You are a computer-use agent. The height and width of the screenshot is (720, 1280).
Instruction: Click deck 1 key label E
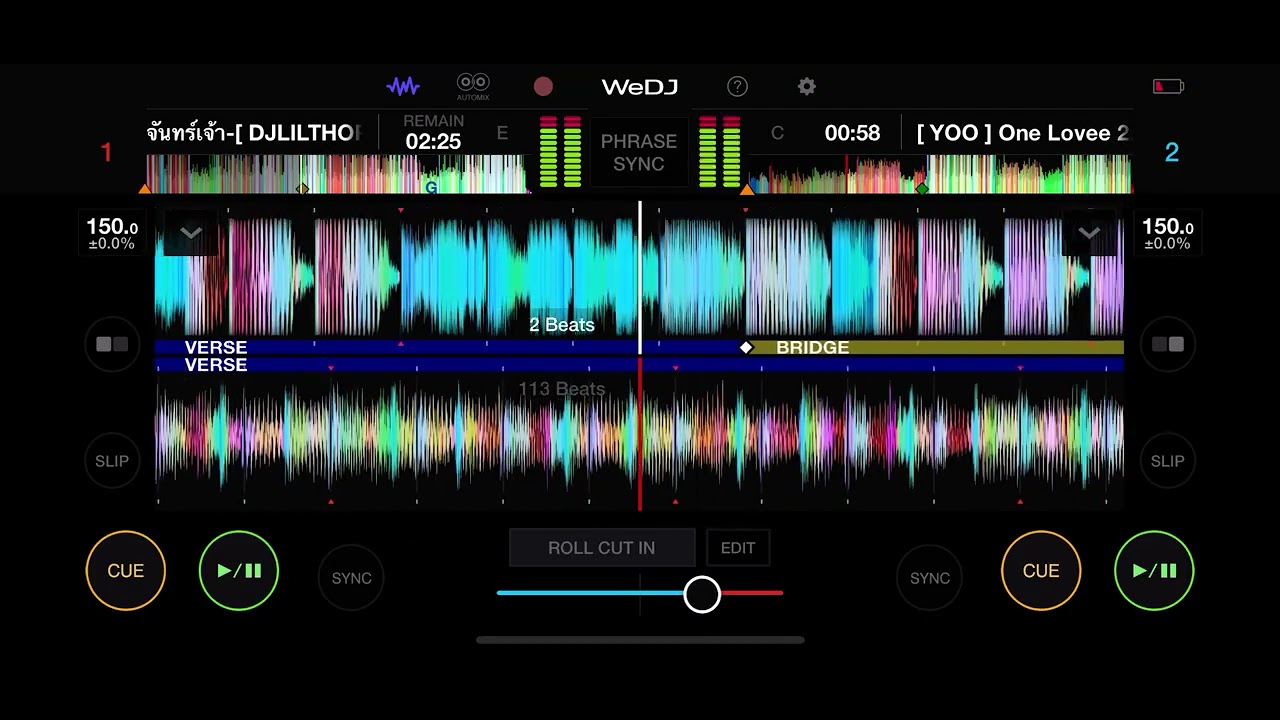click(x=502, y=133)
